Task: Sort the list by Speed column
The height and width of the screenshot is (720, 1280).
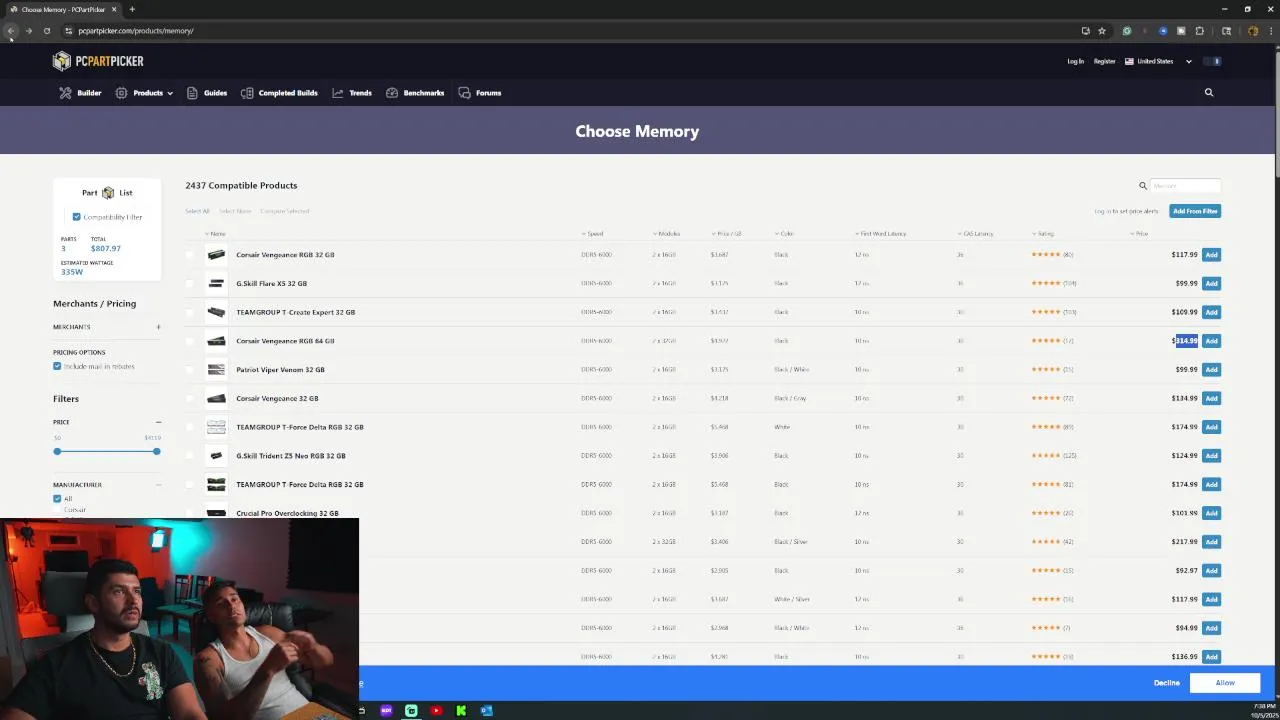Action: click(x=592, y=234)
